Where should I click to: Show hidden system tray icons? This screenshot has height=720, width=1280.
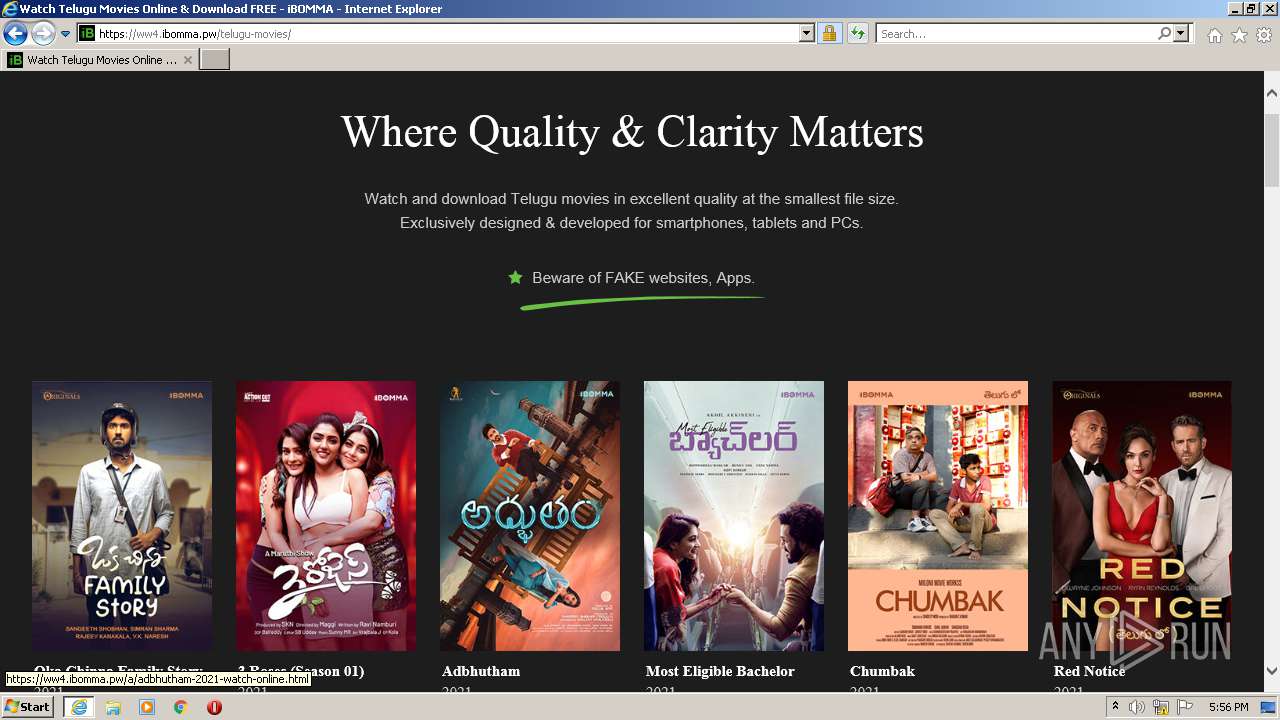pos(1115,707)
